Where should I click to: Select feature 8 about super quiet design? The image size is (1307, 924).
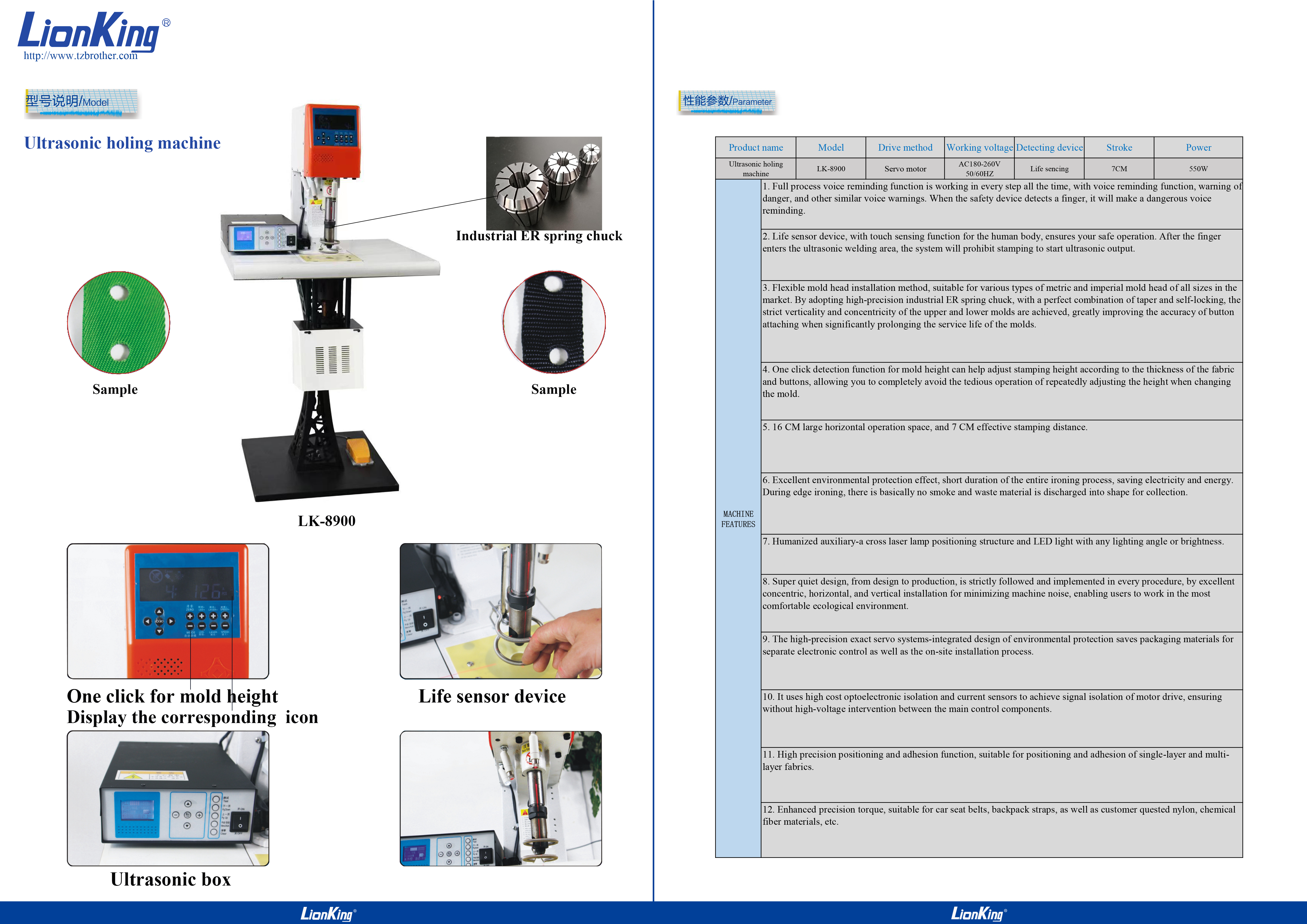(x=1002, y=603)
